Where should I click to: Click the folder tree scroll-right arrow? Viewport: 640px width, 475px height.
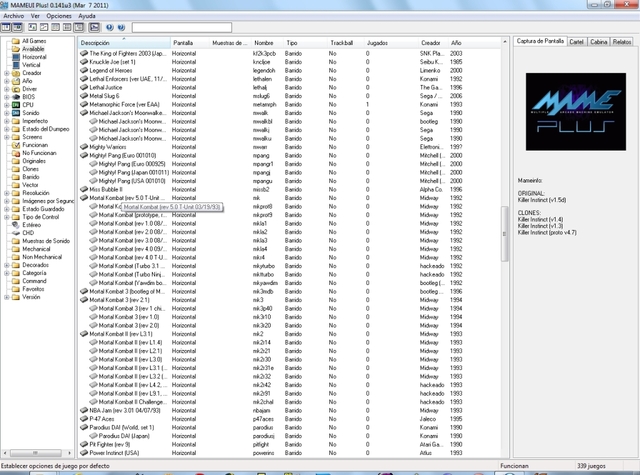[x=69, y=453]
